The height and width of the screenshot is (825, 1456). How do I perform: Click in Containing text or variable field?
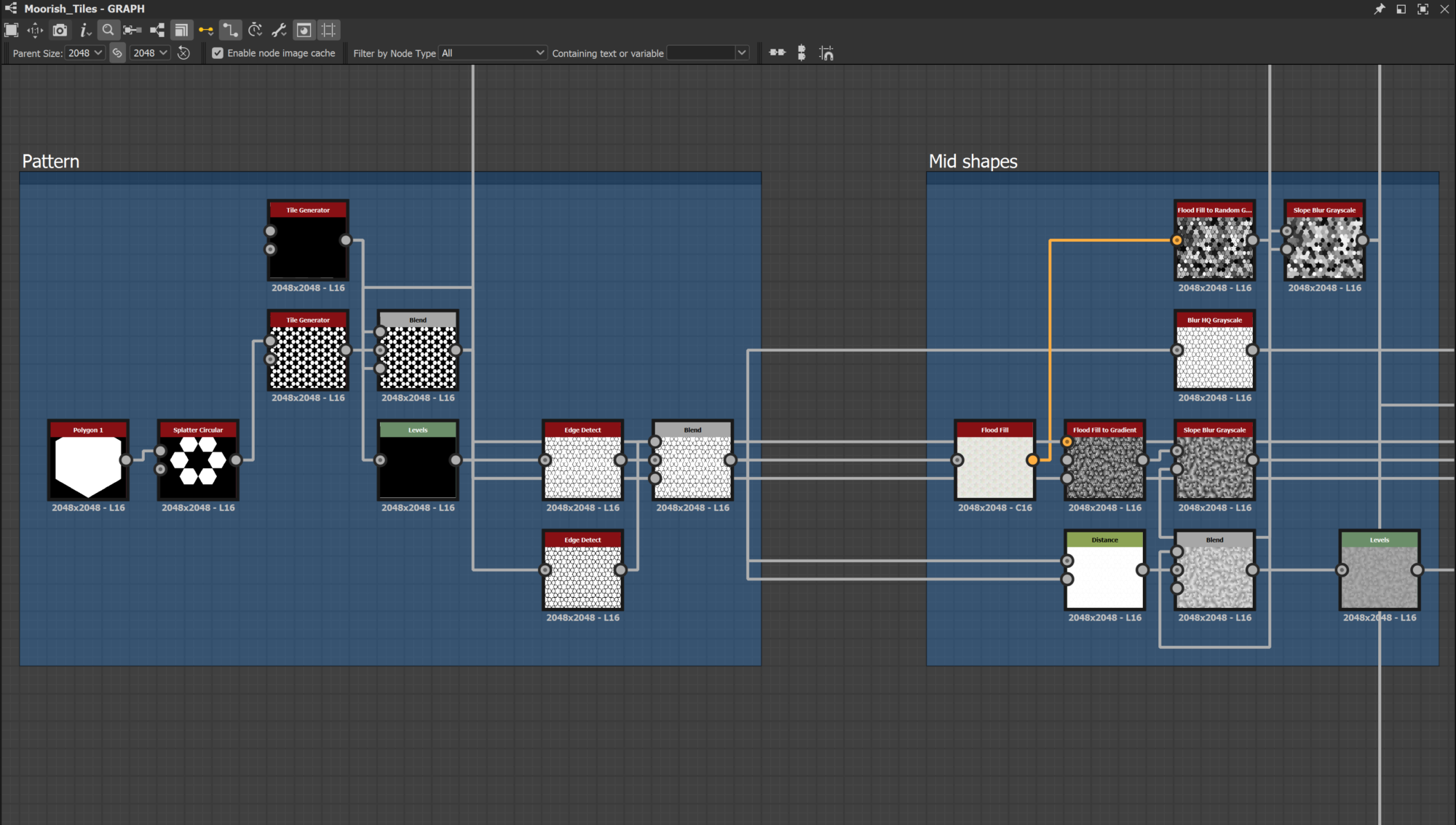coord(700,53)
